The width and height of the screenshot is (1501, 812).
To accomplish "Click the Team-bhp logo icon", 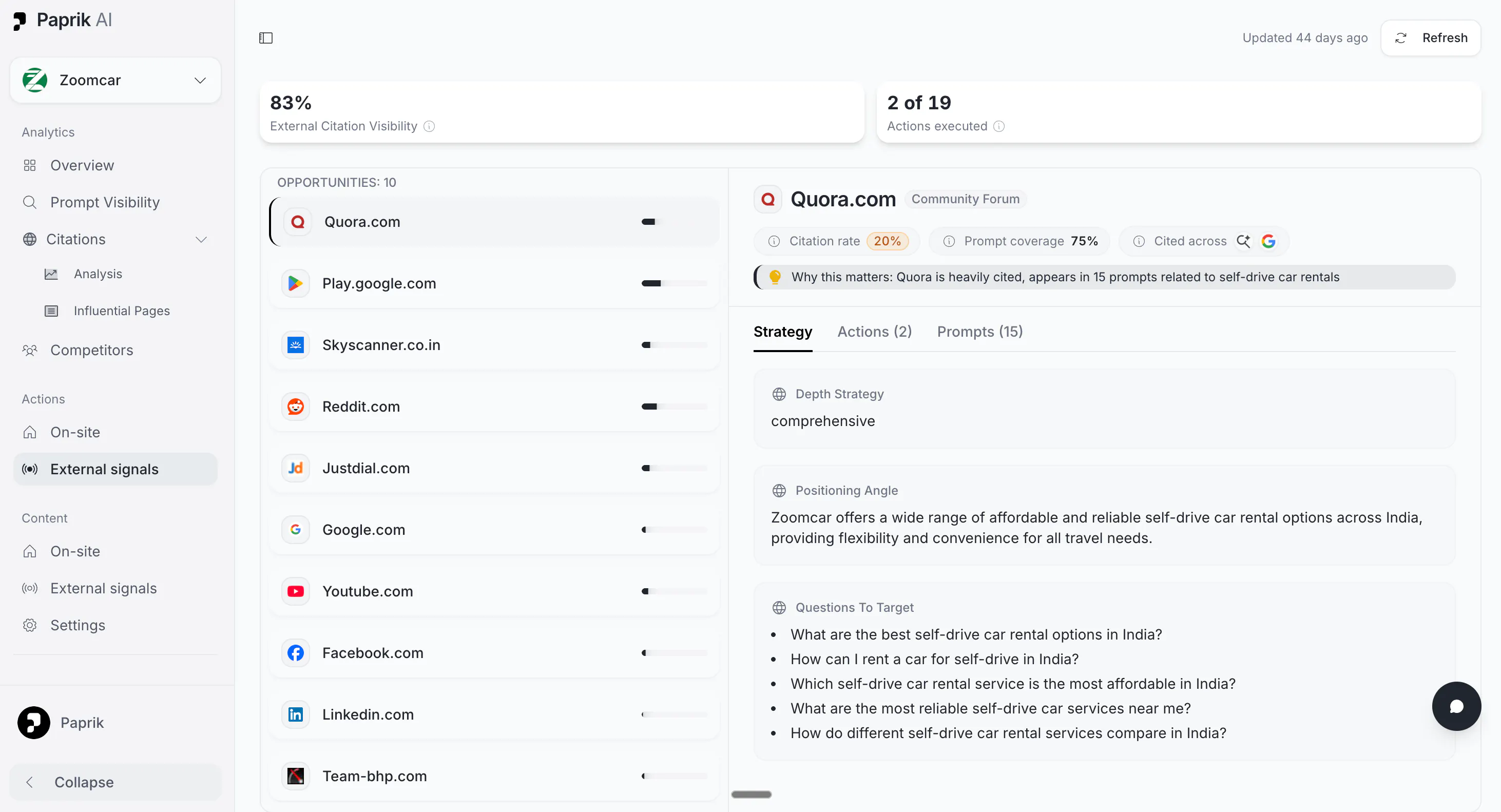I will tap(295, 777).
